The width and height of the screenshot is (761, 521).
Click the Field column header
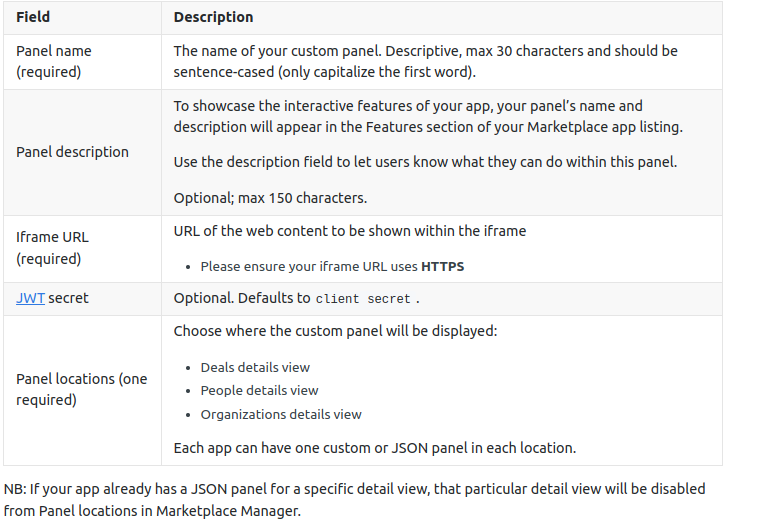(x=33, y=17)
